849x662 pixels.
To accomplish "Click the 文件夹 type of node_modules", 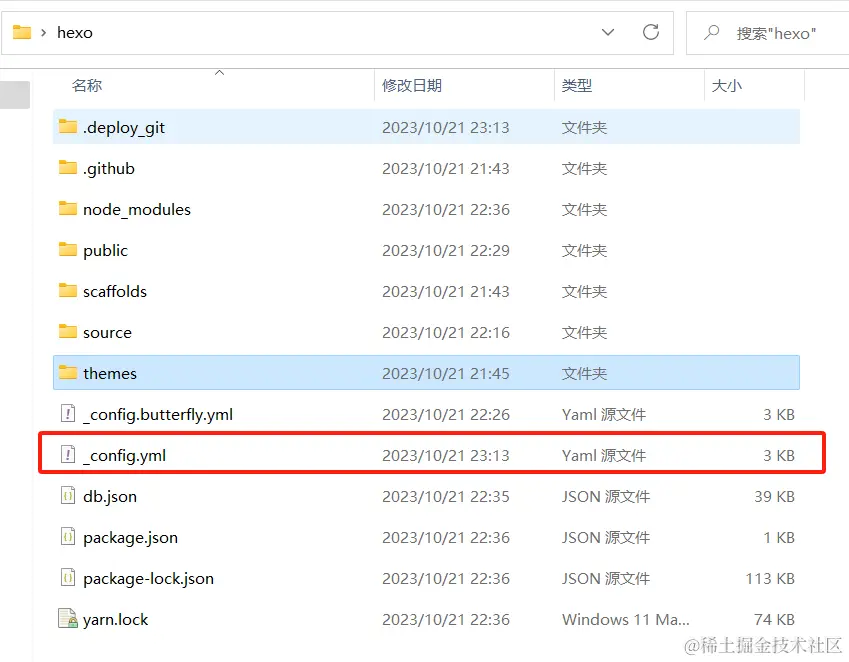I will click(584, 209).
